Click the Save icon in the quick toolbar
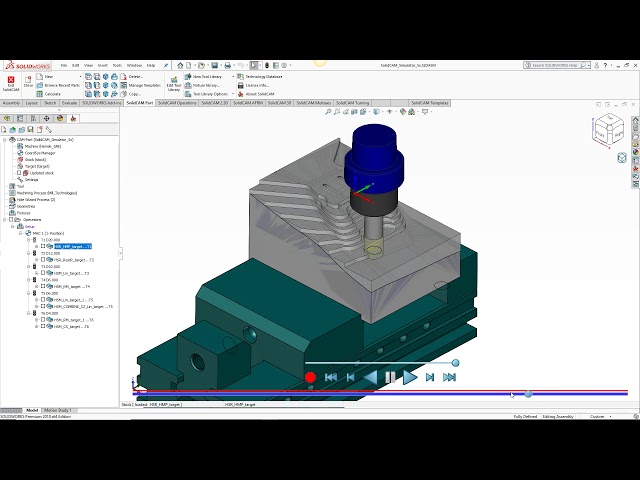 point(215,65)
